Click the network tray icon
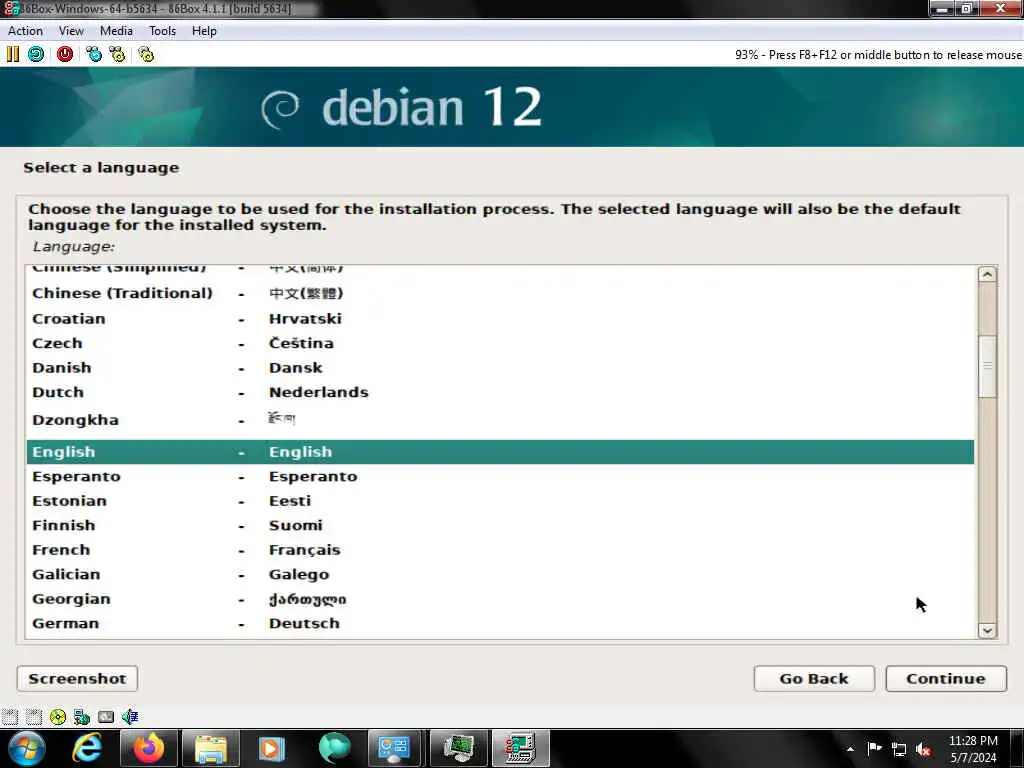 coord(899,750)
